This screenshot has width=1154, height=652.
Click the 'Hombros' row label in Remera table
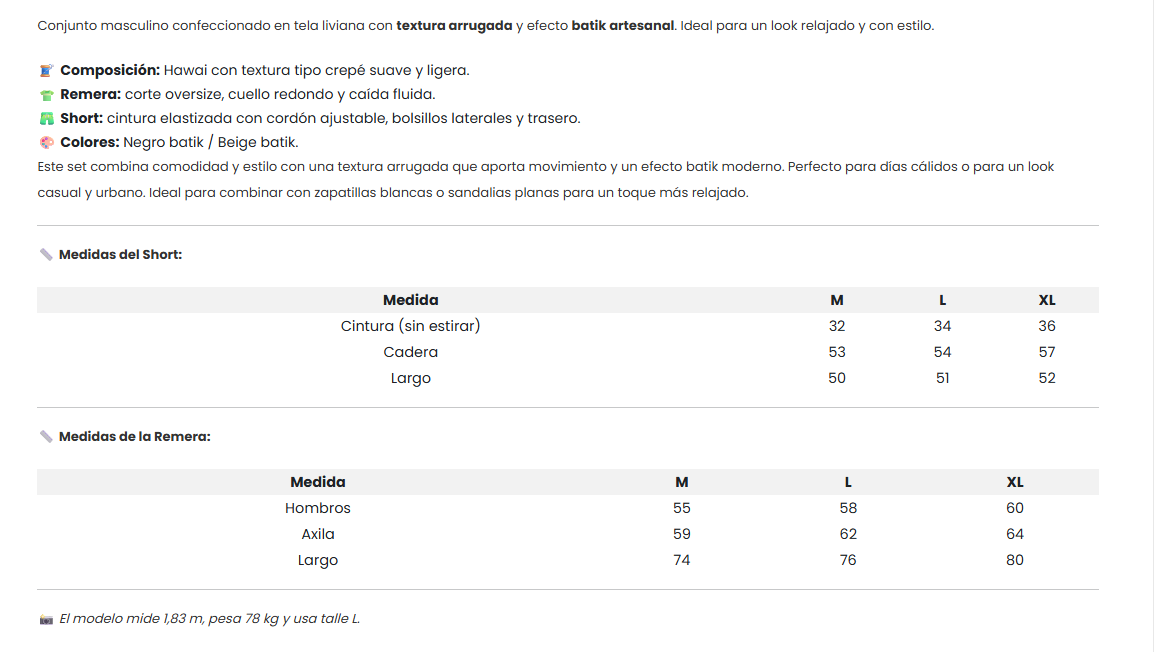pyautogui.click(x=318, y=508)
